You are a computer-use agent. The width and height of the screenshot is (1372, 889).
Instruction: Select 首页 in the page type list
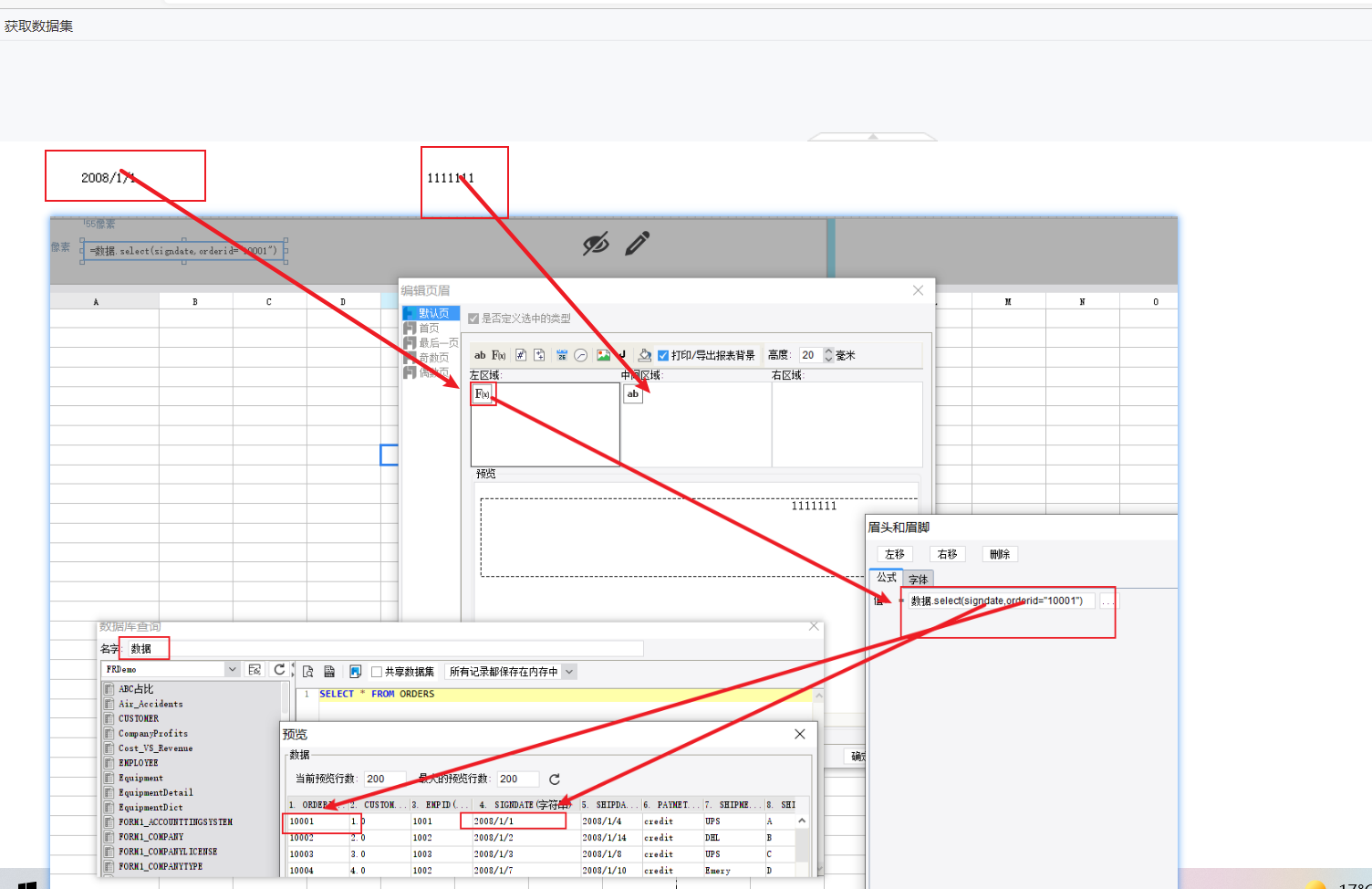pos(429,329)
